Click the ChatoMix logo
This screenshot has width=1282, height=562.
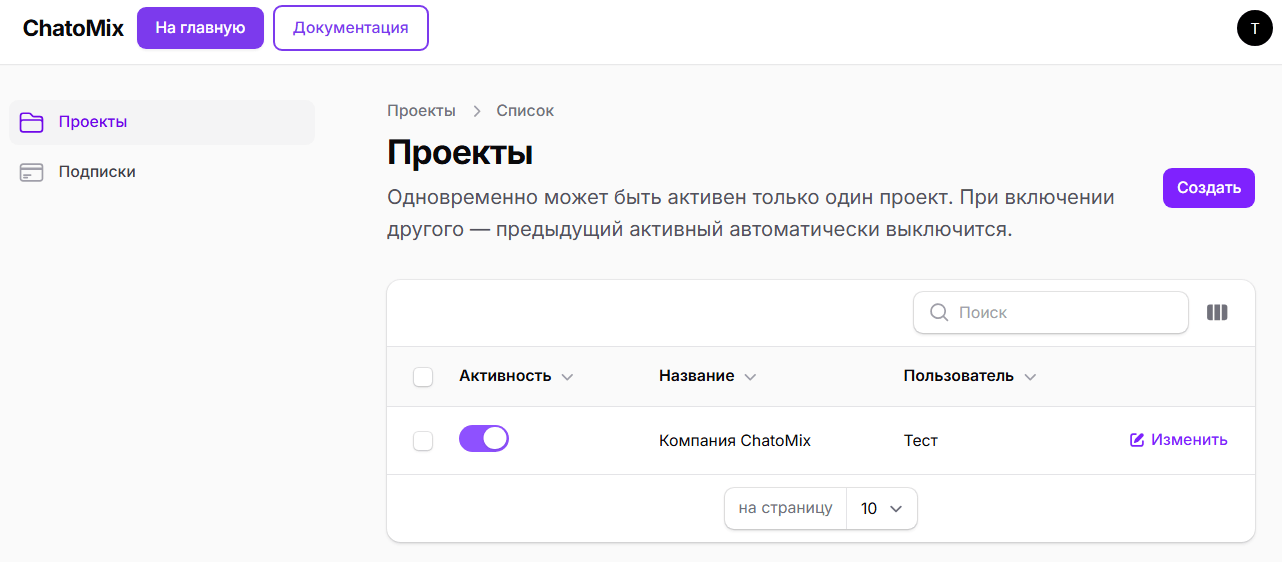(74, 28)
